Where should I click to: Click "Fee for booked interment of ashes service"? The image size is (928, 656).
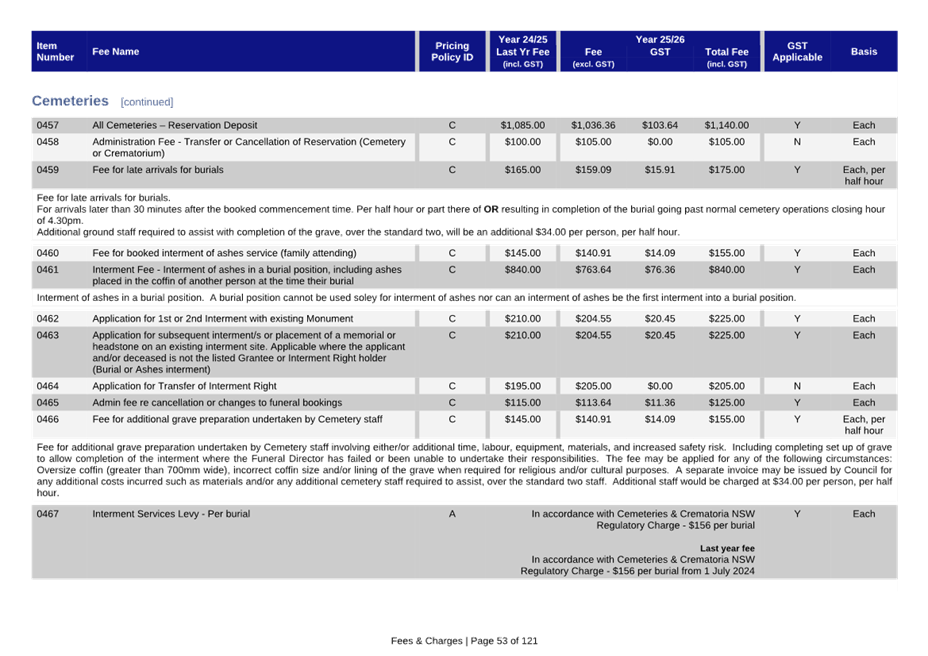(x=224, y=253)
